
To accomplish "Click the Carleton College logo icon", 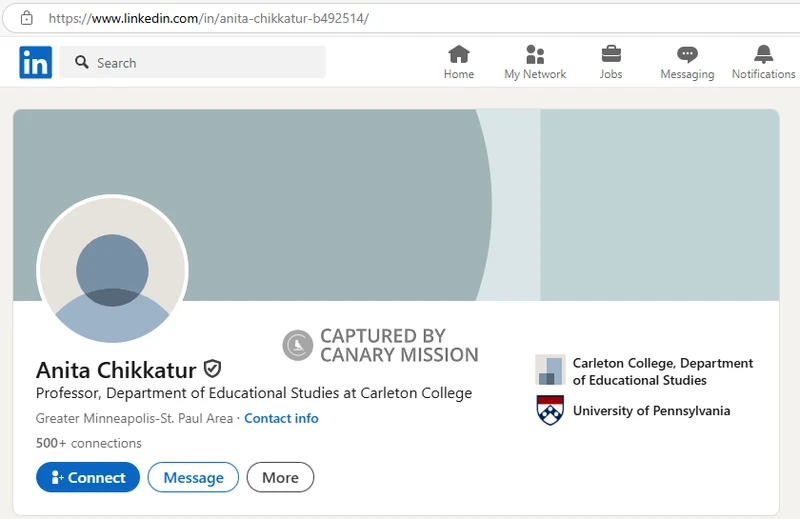I will coord(550,369).
